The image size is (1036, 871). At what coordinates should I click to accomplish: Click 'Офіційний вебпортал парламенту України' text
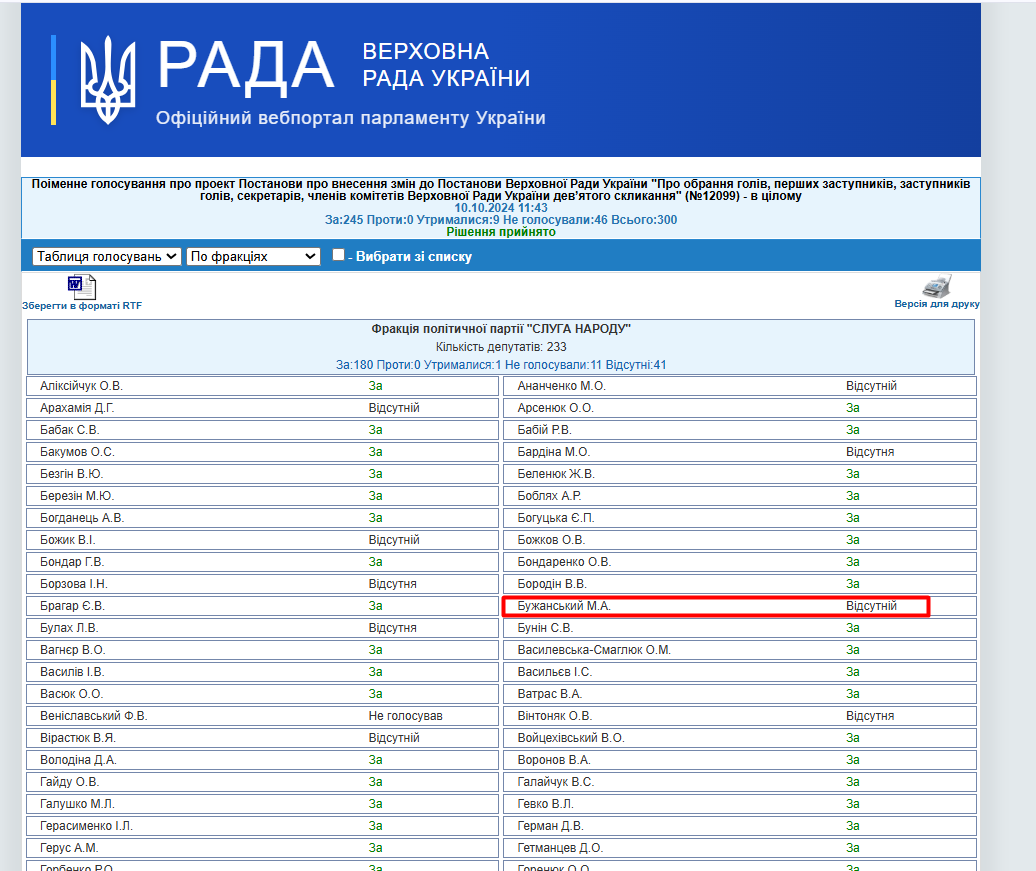click(x=351, y=118)
